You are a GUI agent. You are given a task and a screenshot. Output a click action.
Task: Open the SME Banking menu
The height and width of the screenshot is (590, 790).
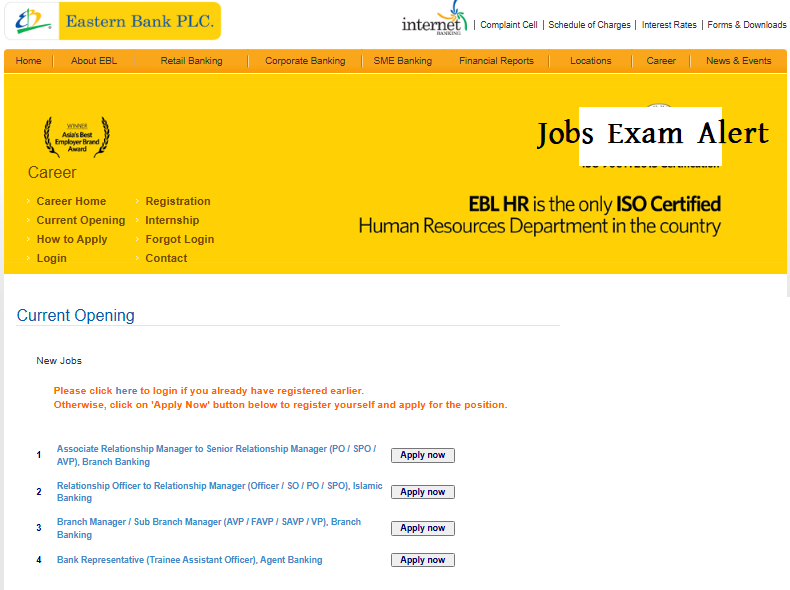click(x=403, y=61)
